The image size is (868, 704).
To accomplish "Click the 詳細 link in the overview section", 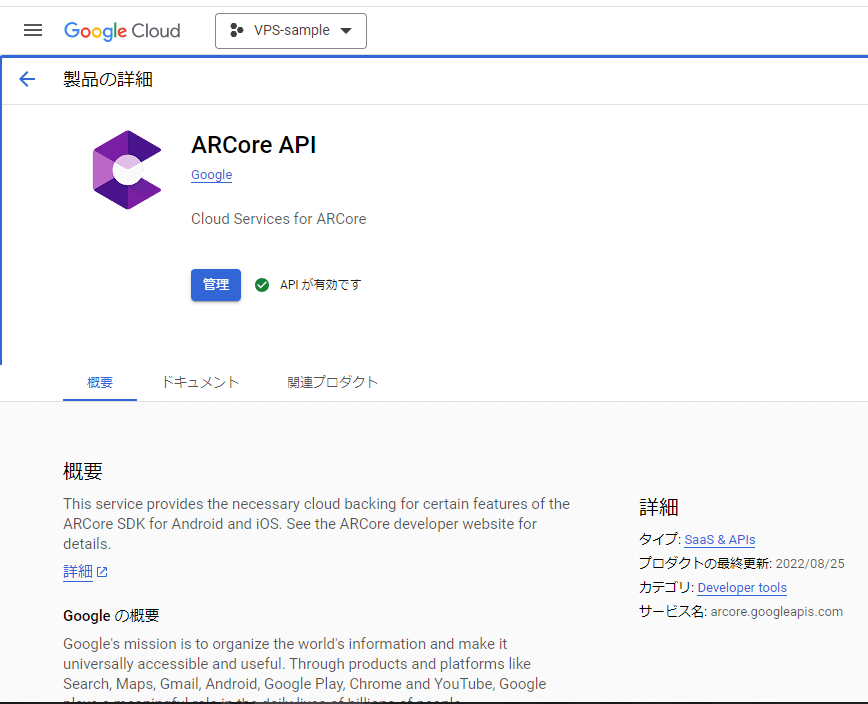I will 79,572.
